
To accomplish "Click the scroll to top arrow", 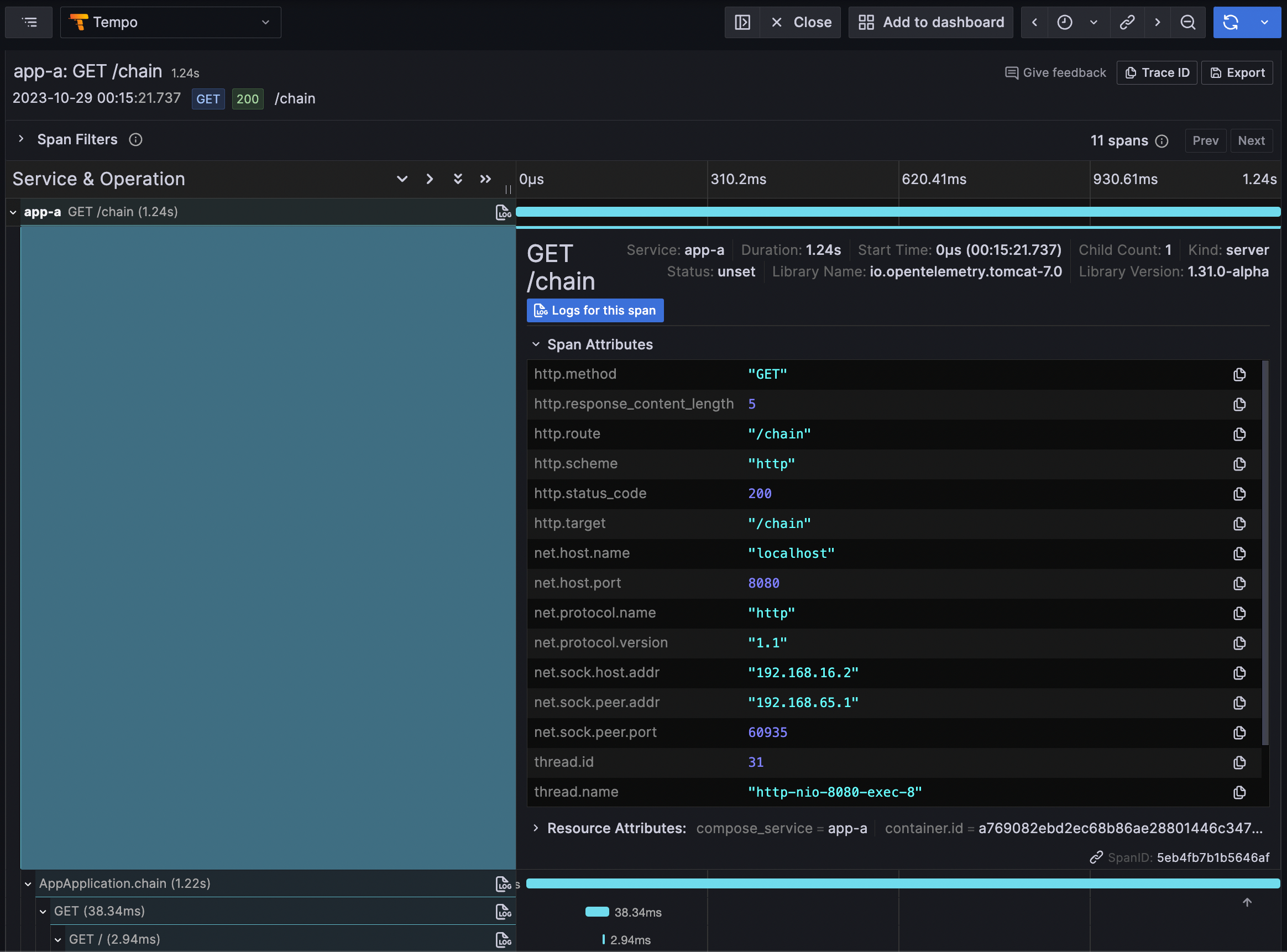I will [x=1247, y=902].
